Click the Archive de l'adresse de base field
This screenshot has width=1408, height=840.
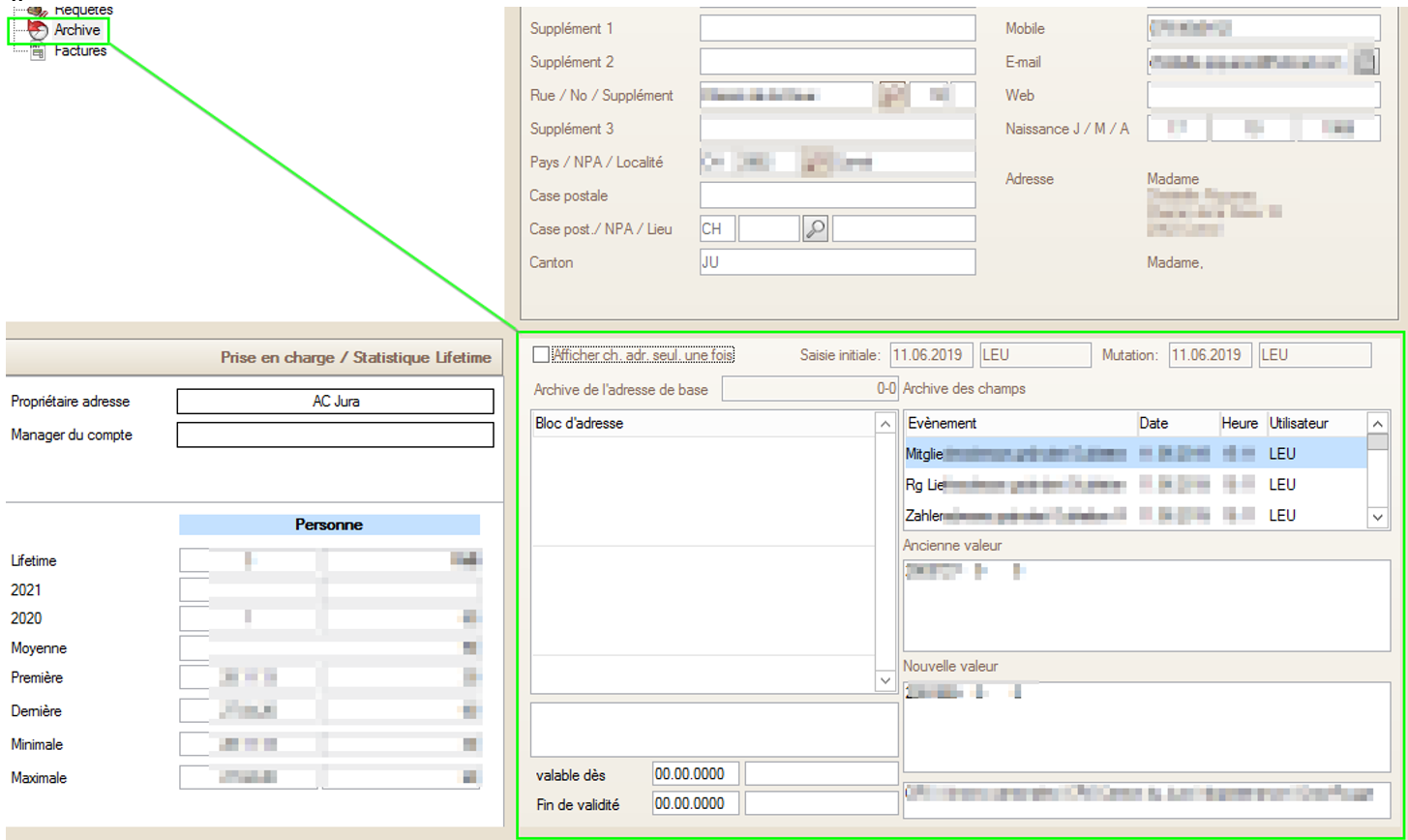click(x=811, y=389)
